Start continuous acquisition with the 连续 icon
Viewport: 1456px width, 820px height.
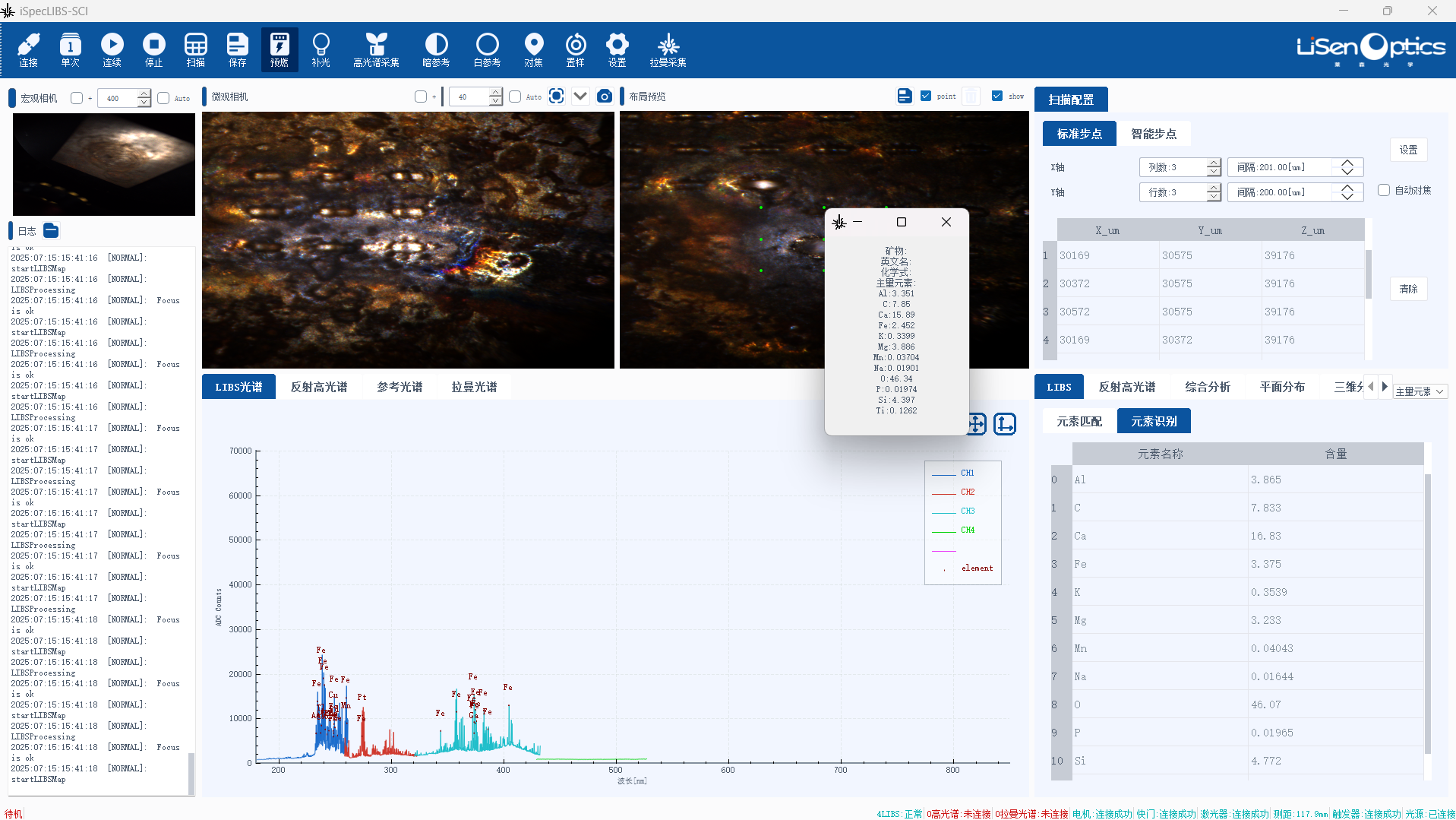click(112, 50)
